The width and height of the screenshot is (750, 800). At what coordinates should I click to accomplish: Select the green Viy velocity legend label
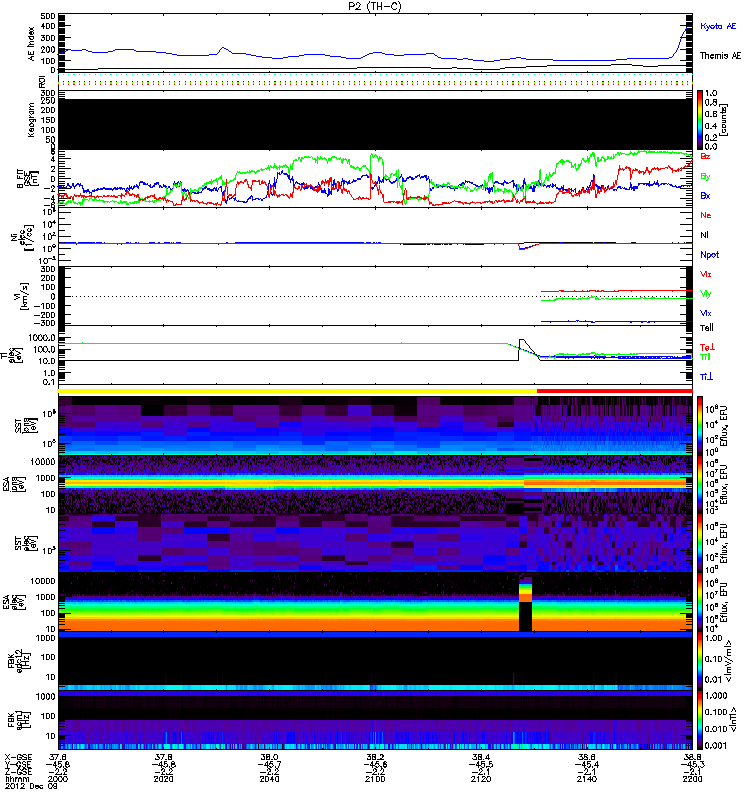706,293
